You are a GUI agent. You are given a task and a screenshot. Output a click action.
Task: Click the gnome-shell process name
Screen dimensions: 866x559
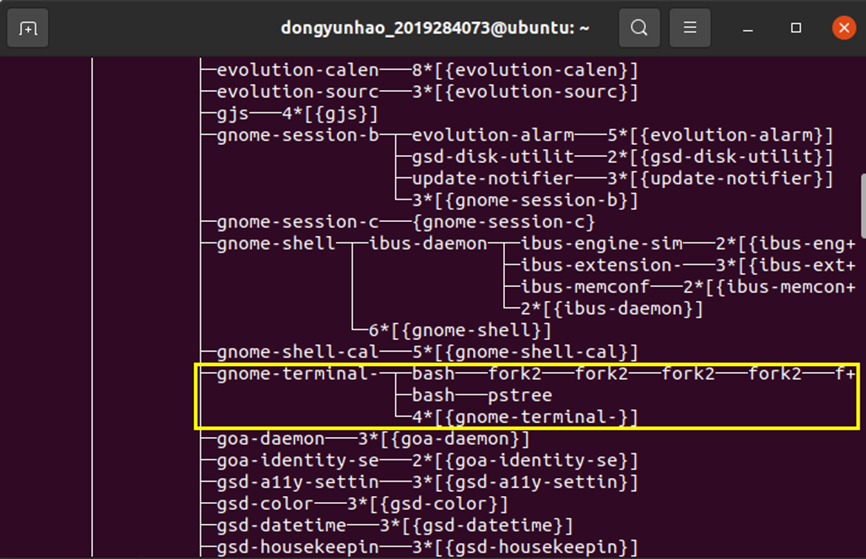pos(276,244)
